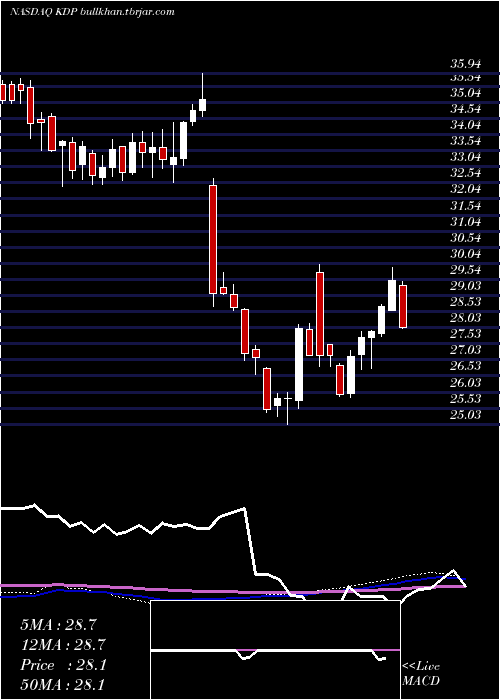Select the 35.94 price axis label
Viewport: 500px width, 700px height.
[x=466, y=64]
